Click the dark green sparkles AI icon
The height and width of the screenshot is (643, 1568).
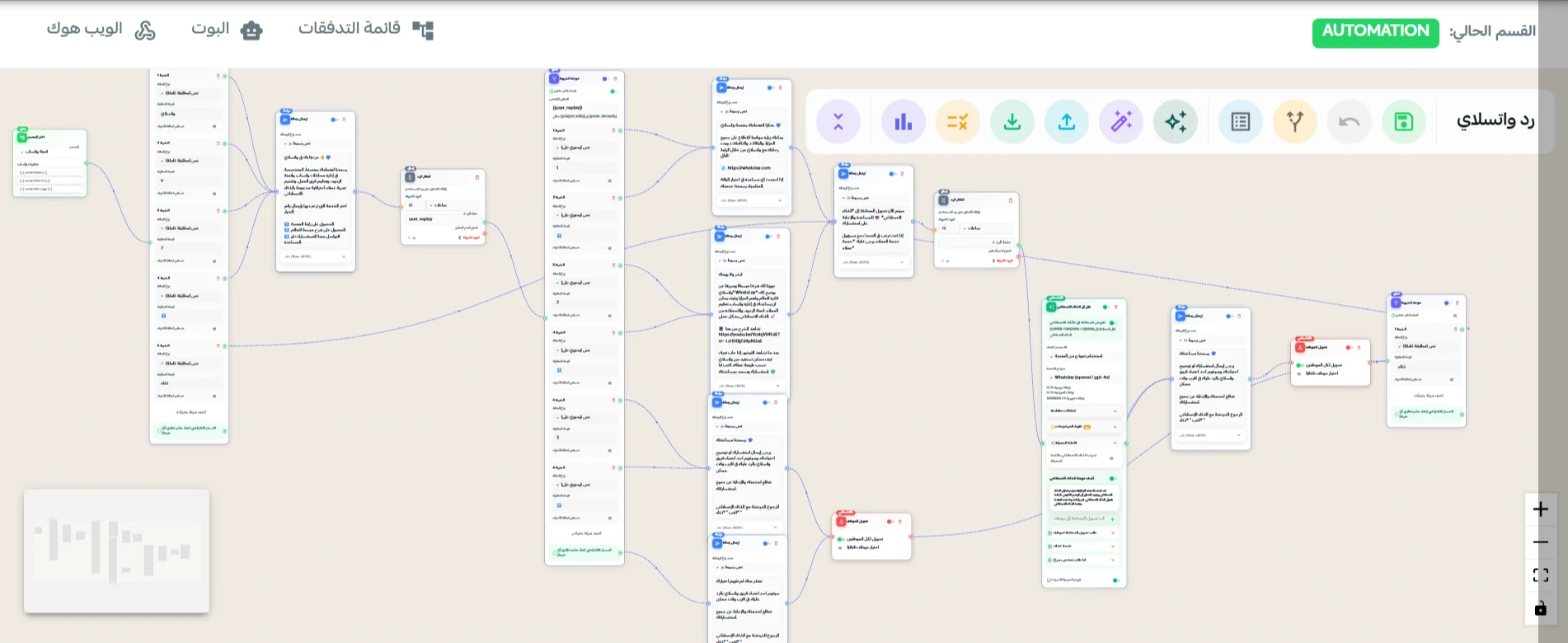point(1176,122)
